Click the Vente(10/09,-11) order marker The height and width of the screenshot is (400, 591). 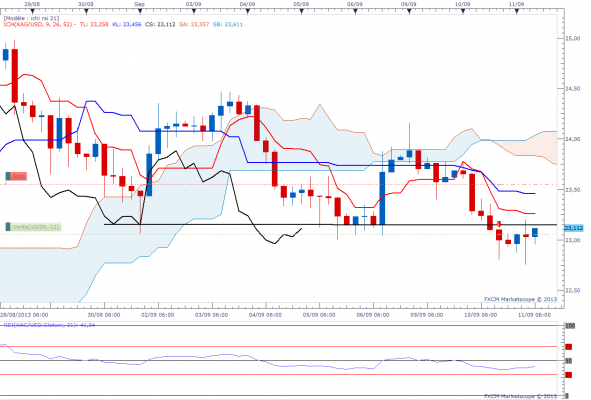(x=33, y=227)
